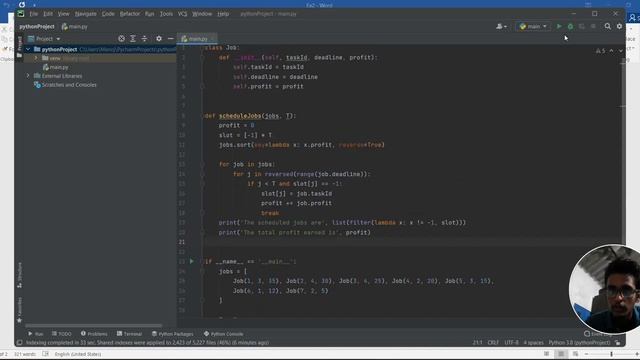Viewport: 640px width, 360px height.
Task: Hide the Project panel with minus icon
Action: point(170,38)
